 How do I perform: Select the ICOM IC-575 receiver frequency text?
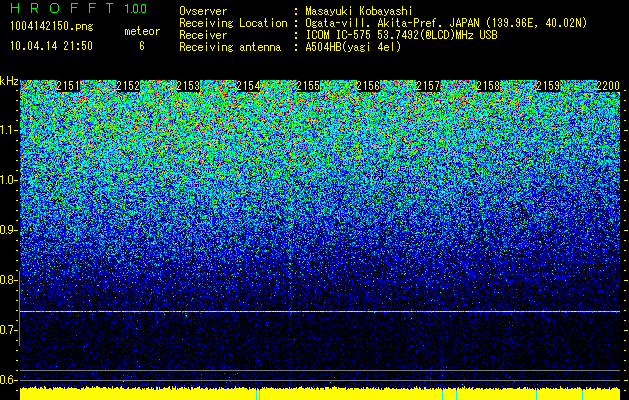pos(401,35)
